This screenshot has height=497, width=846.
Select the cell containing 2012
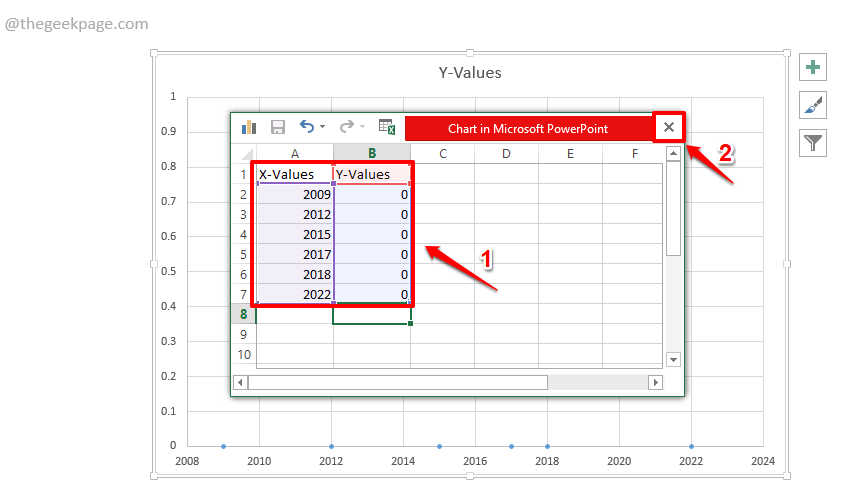[x=295, y=214]
